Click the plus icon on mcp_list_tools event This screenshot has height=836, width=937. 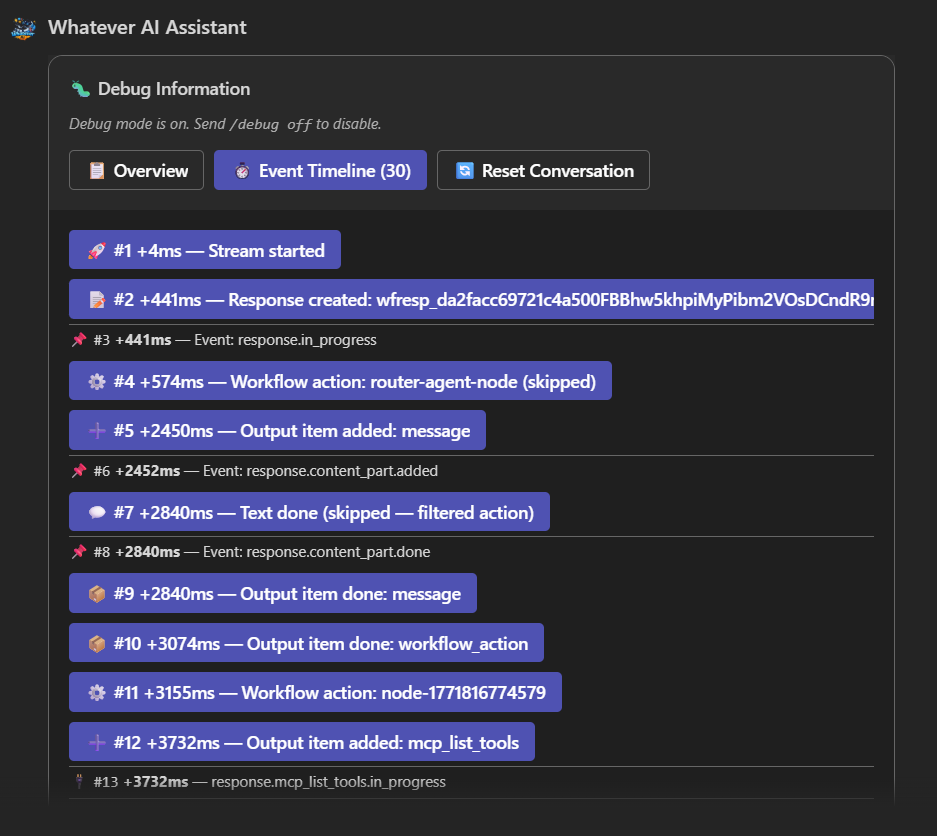coord(96,743)
